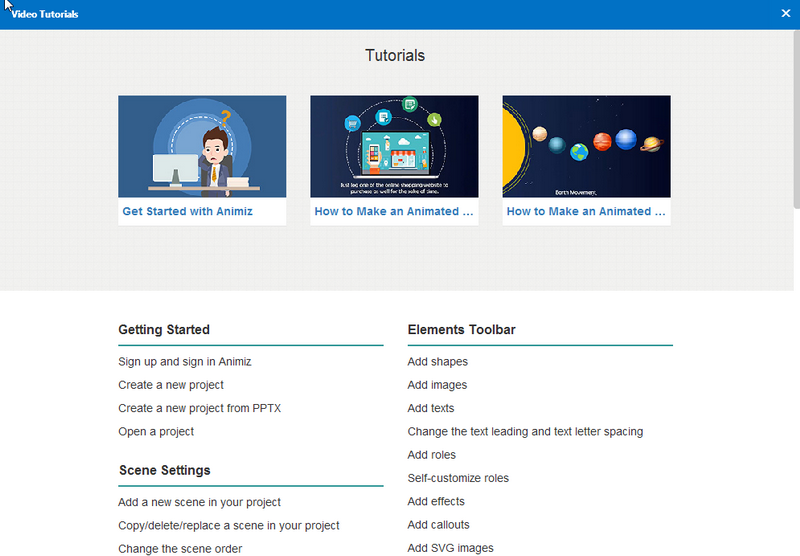
Task: Open 'Add a new scene in your project'
Action: coord(199,502)
